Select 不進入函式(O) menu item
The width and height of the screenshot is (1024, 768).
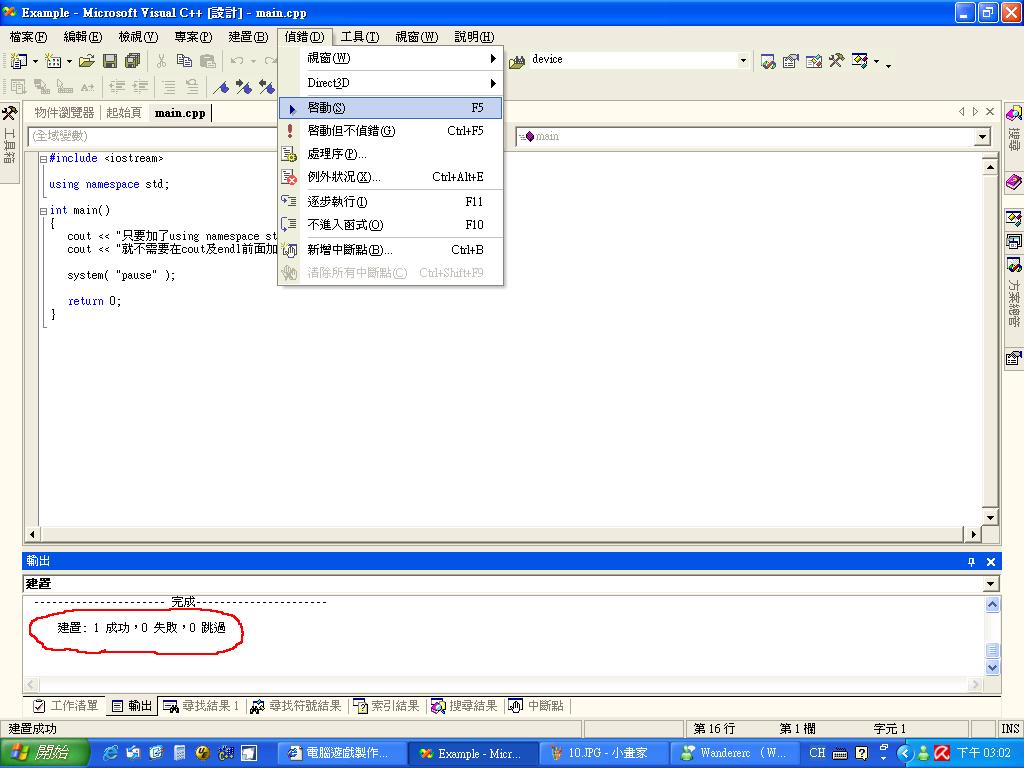point(391,225)
